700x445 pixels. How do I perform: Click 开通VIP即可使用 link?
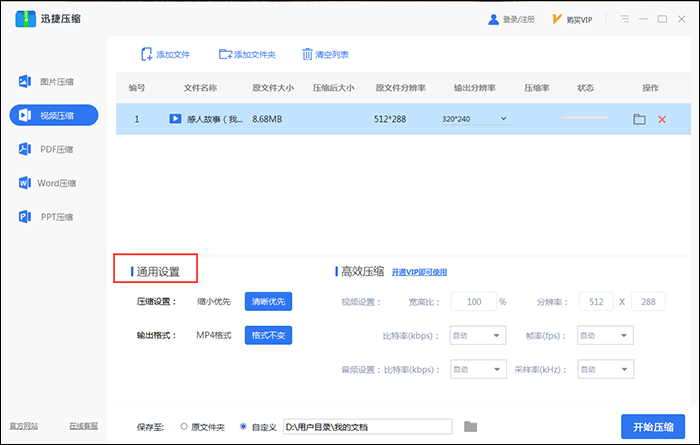click(x=419, y=272)
